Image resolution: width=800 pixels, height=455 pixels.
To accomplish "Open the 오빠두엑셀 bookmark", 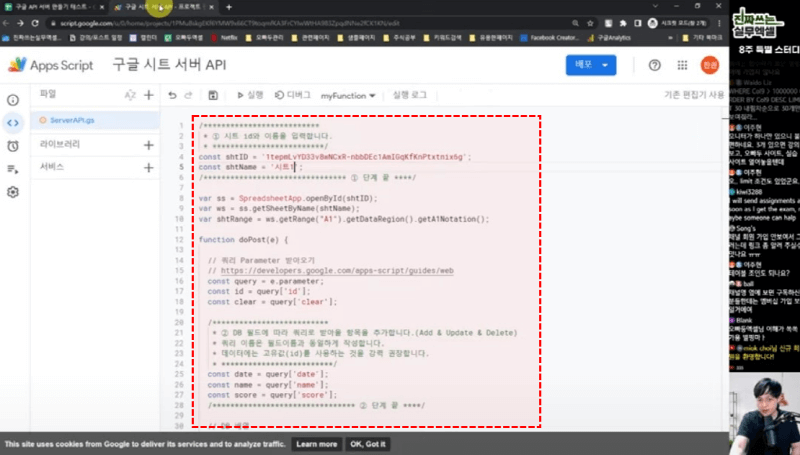I will click(x=184, y=38).
